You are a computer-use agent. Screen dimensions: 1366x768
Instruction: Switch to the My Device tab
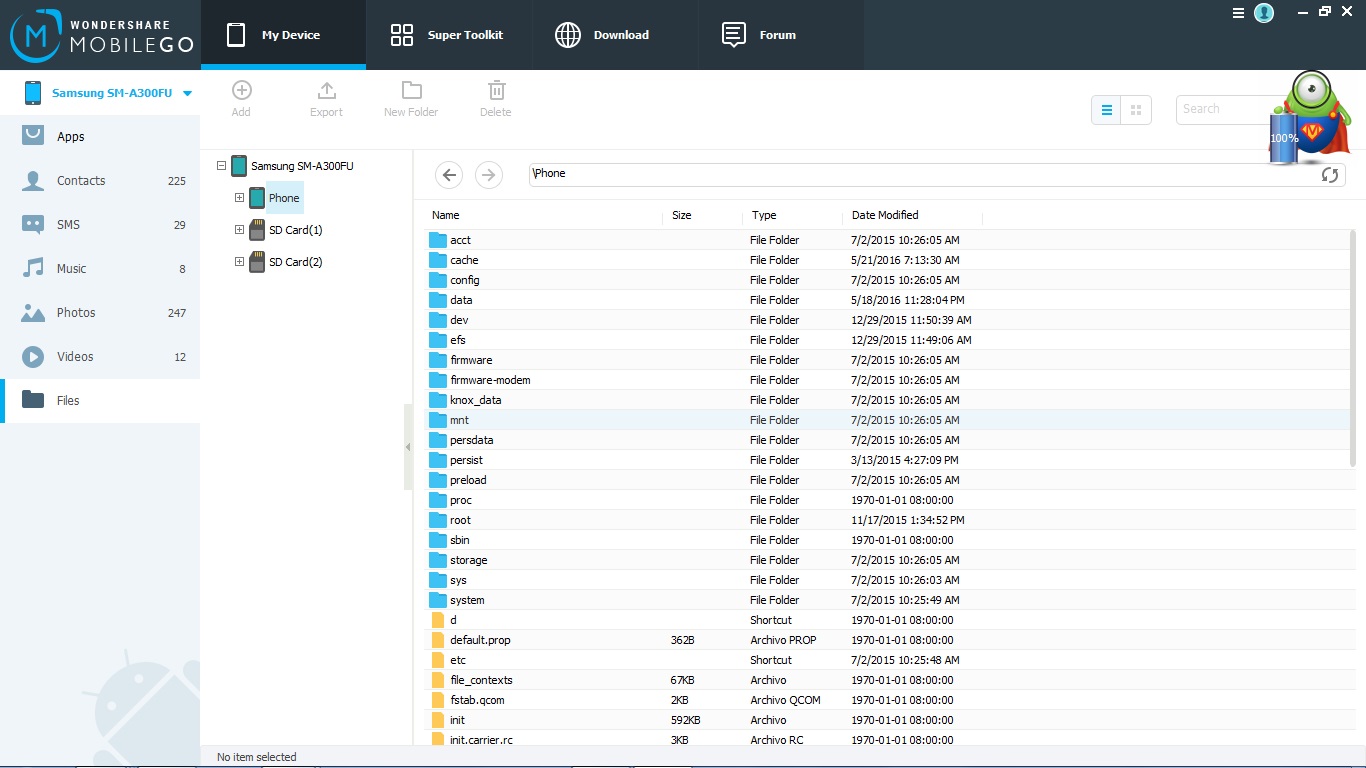click(283, 35)
